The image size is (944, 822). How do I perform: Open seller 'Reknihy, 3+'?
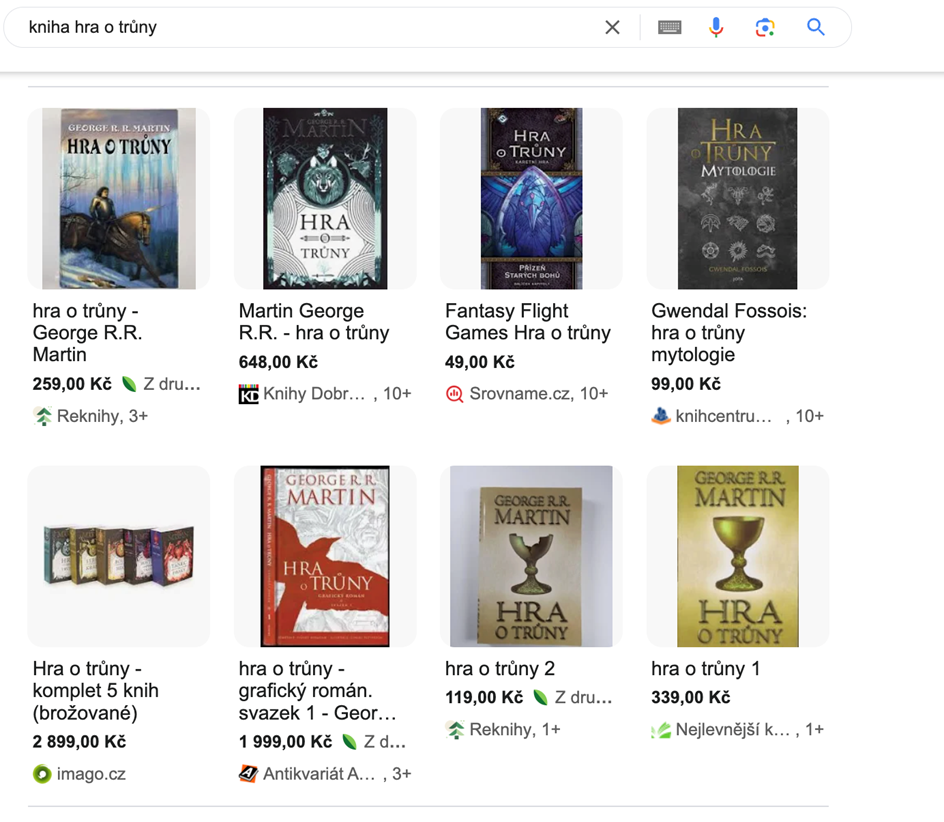pyautogui.click(x=102, y=416)
